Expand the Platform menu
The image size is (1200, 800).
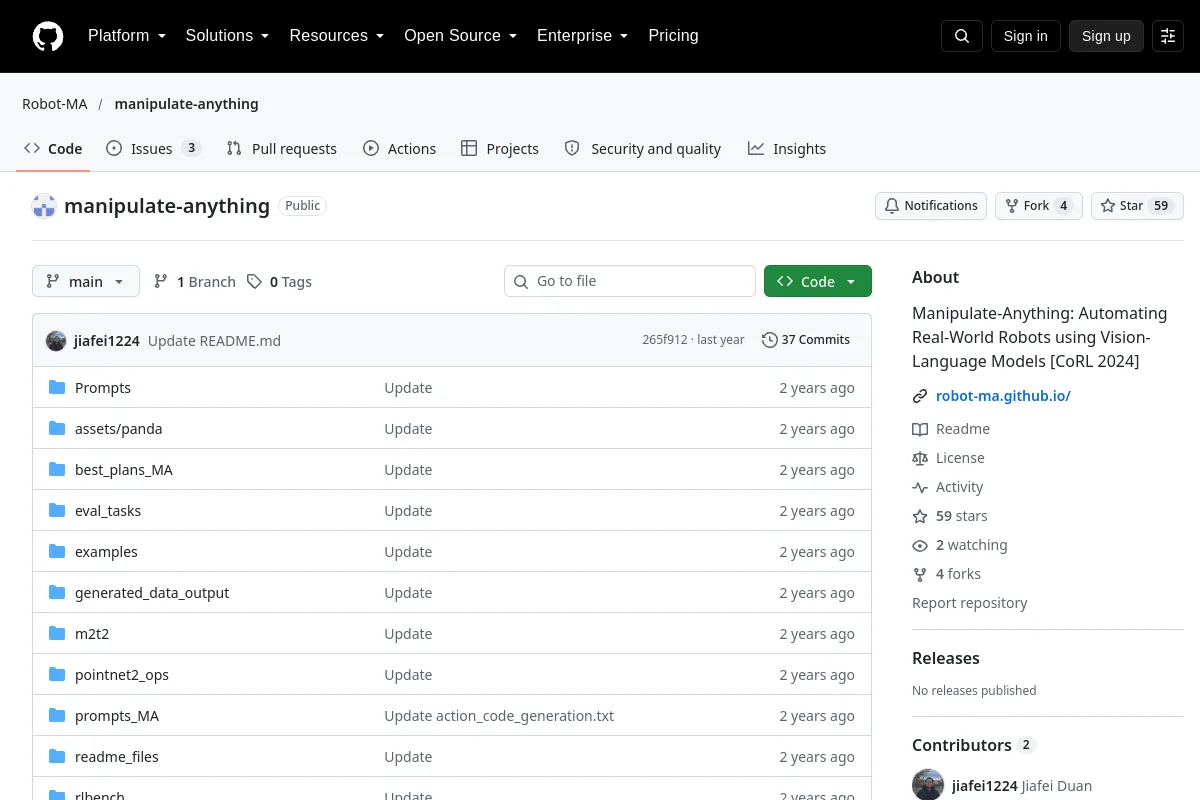pos(127,36)
